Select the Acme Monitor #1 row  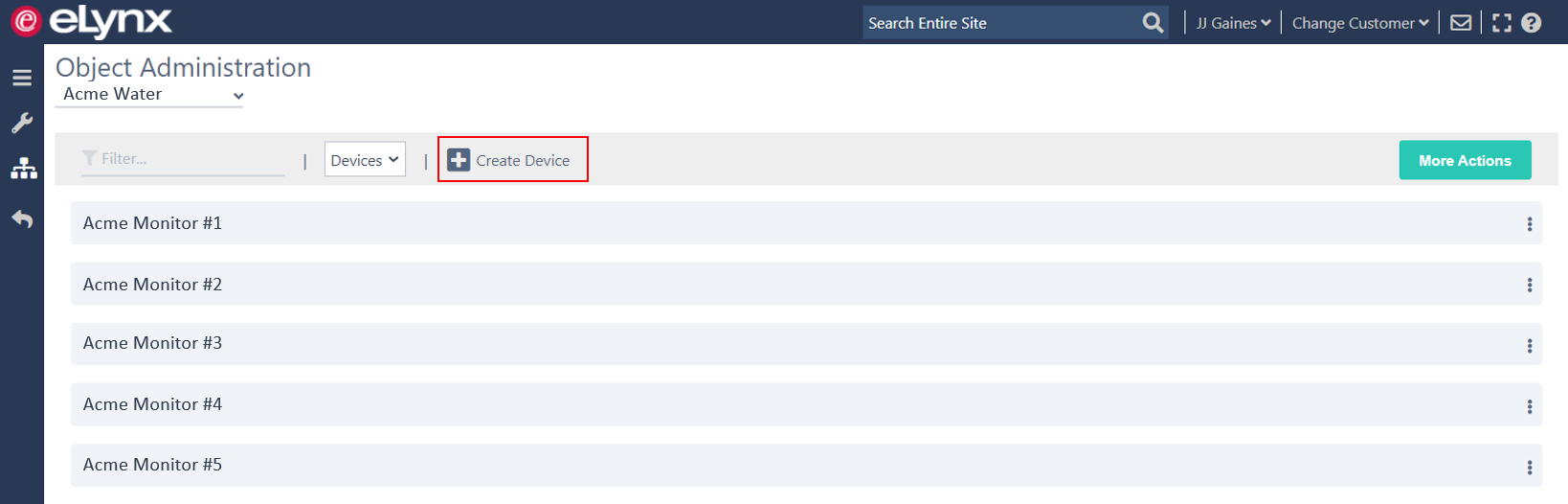pyautogui.click(x=806, y=222)
